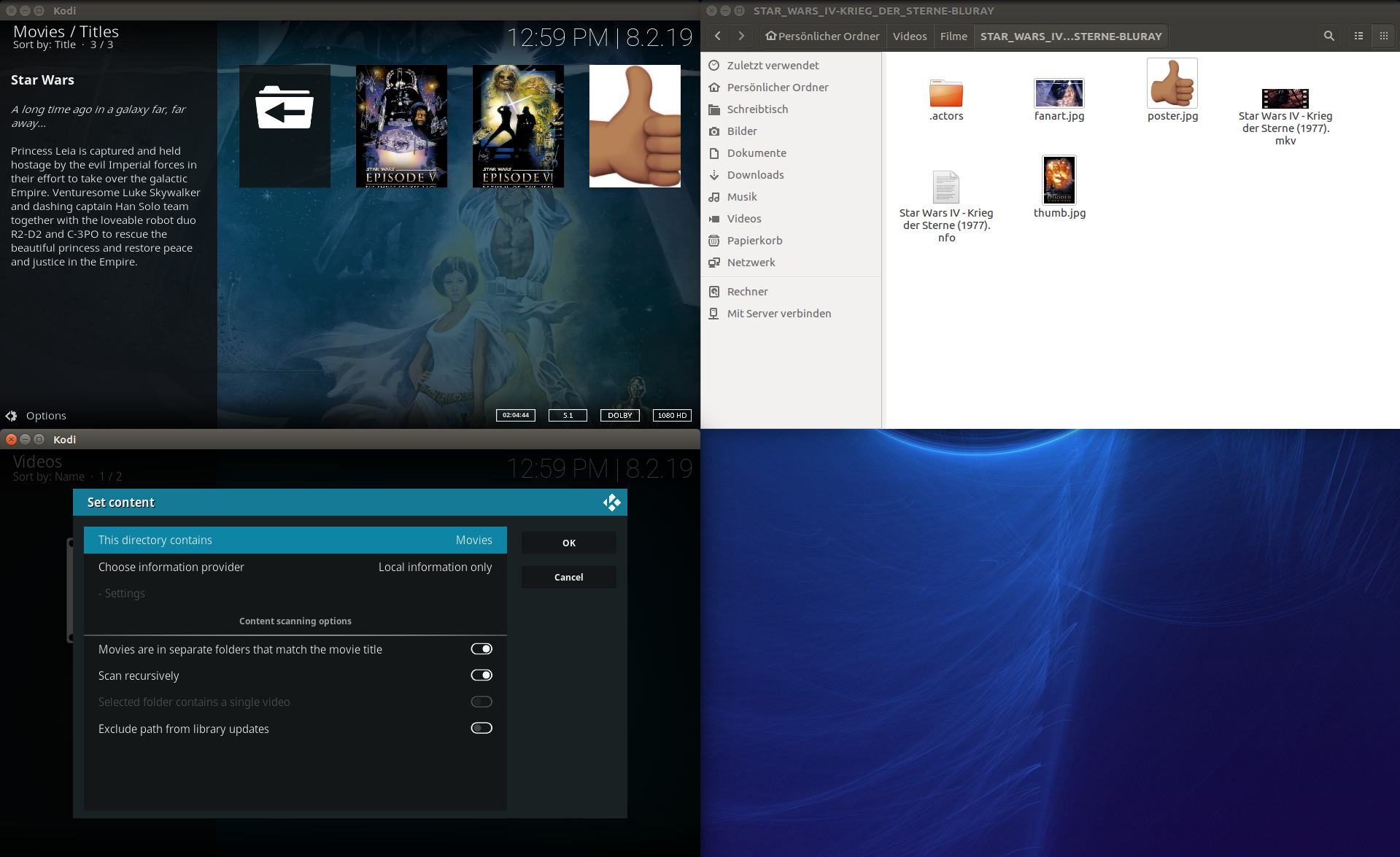Click the '5.1' audio flag
The height and width of the screenshot is (857, 1400).
coord(568,415)
